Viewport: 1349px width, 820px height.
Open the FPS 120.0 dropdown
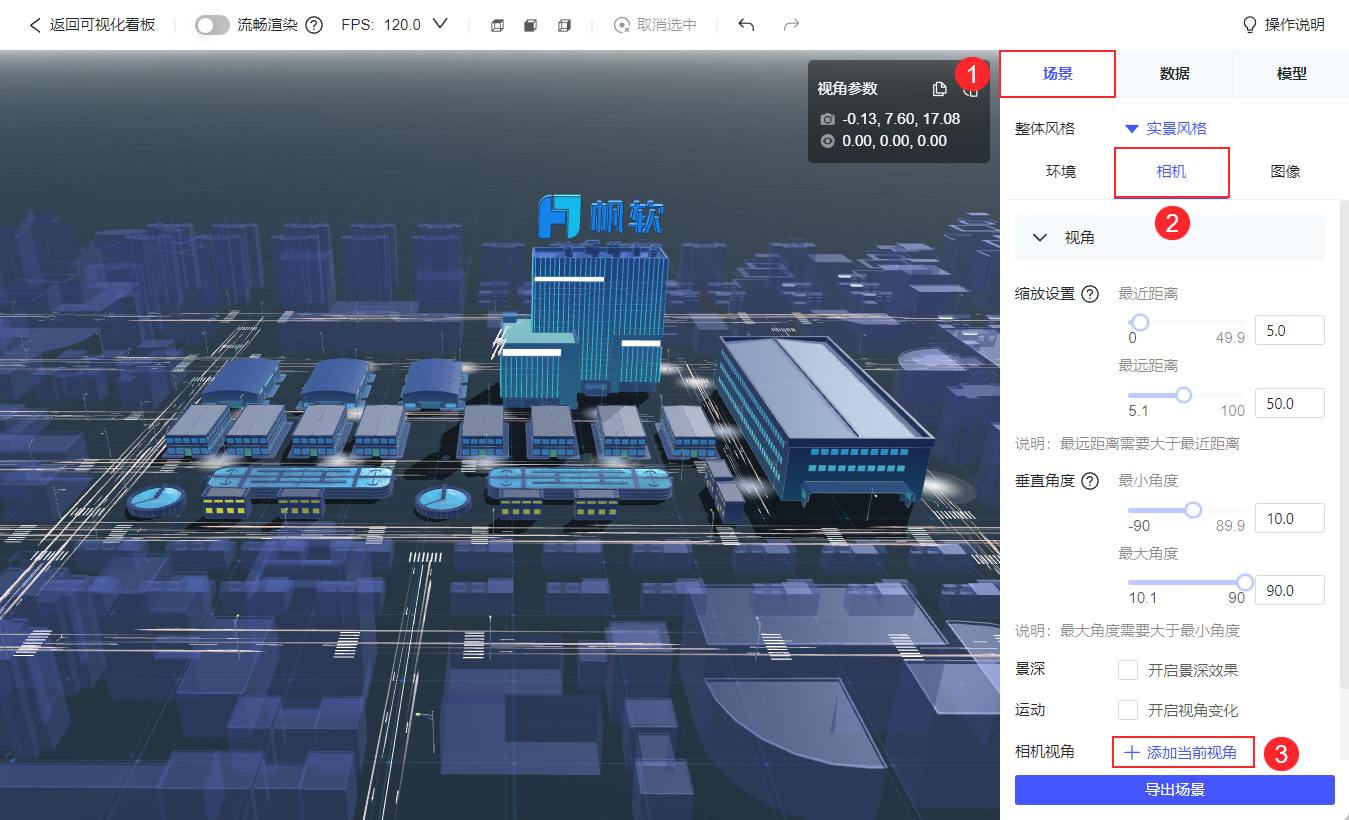coord(439,24)
